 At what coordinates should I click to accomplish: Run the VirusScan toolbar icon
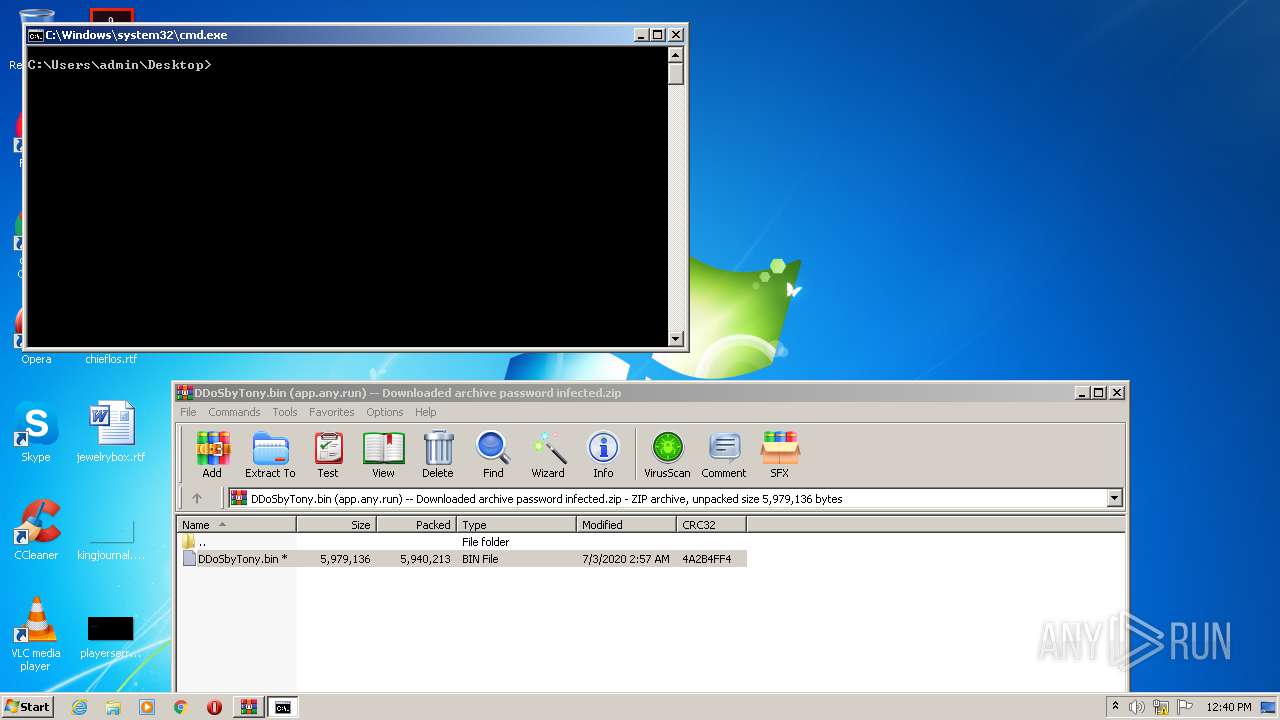coord(667,455)
